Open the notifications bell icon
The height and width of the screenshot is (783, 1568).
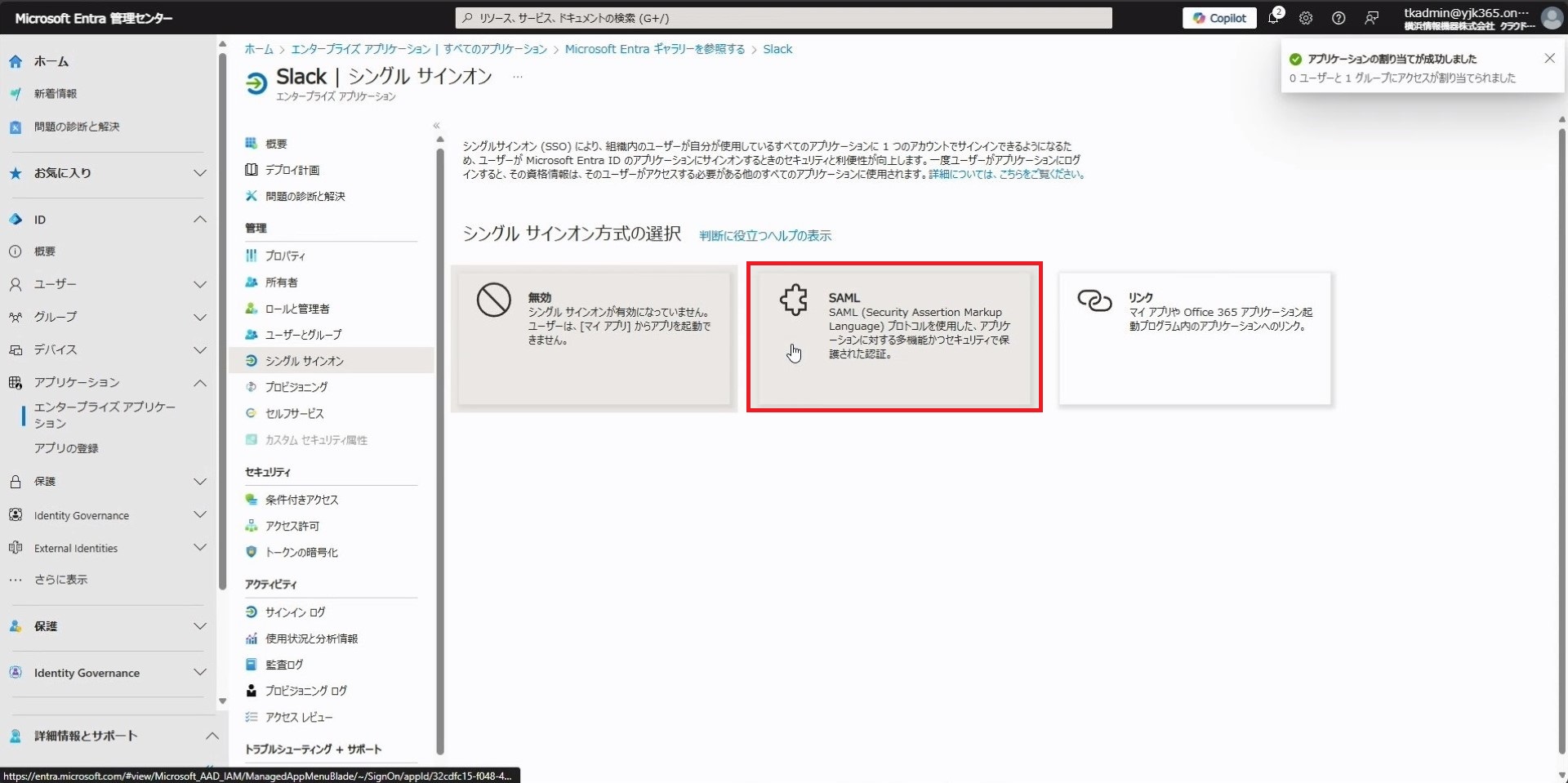[x=1273, y=17]
